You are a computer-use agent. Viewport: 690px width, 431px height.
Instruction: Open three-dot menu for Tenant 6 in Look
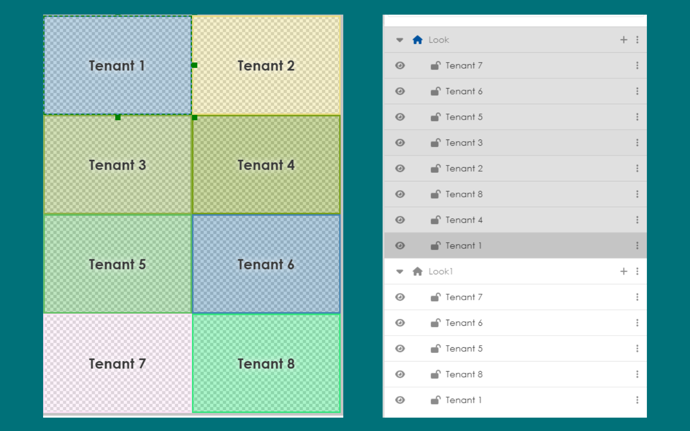637,91
